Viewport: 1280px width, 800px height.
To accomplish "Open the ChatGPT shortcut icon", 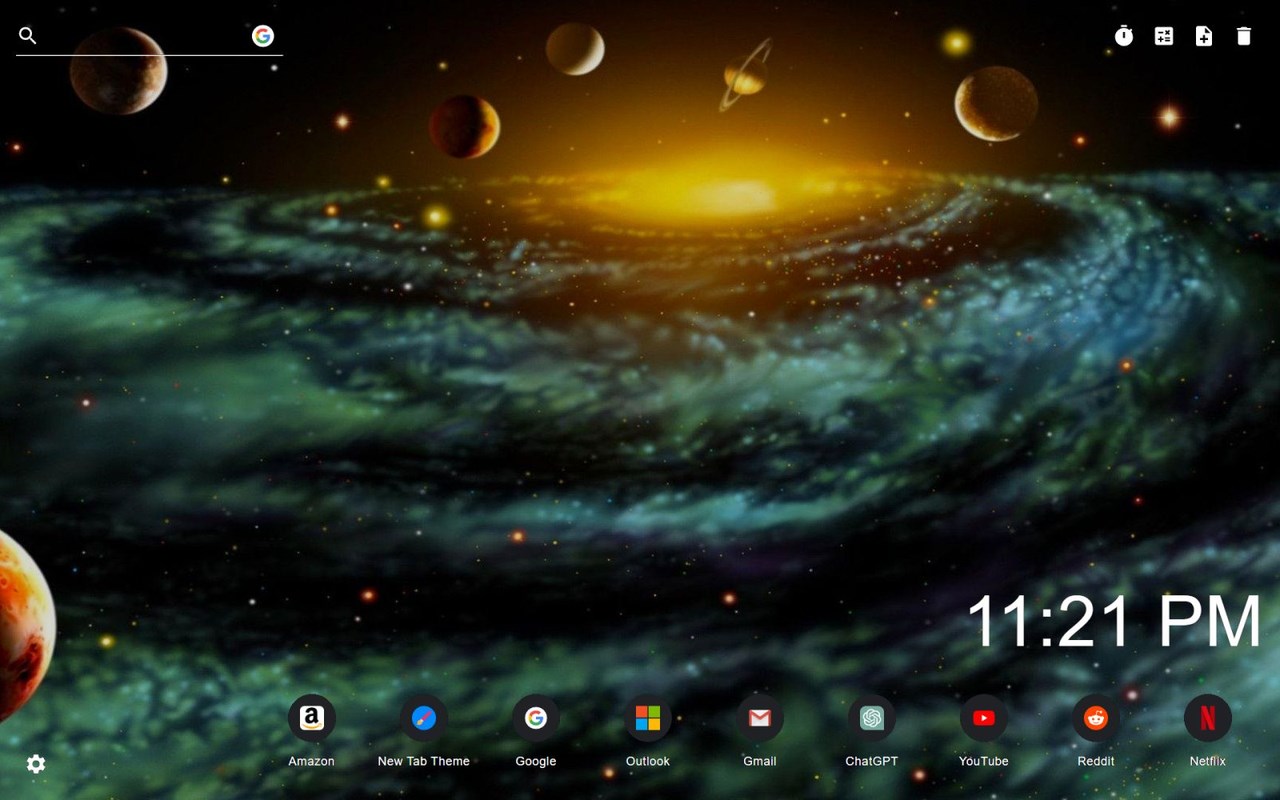I will tap(872, 718).
